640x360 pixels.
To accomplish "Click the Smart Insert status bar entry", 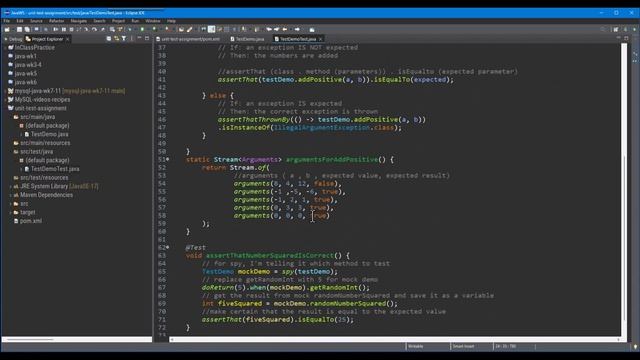I will point(463,347).
